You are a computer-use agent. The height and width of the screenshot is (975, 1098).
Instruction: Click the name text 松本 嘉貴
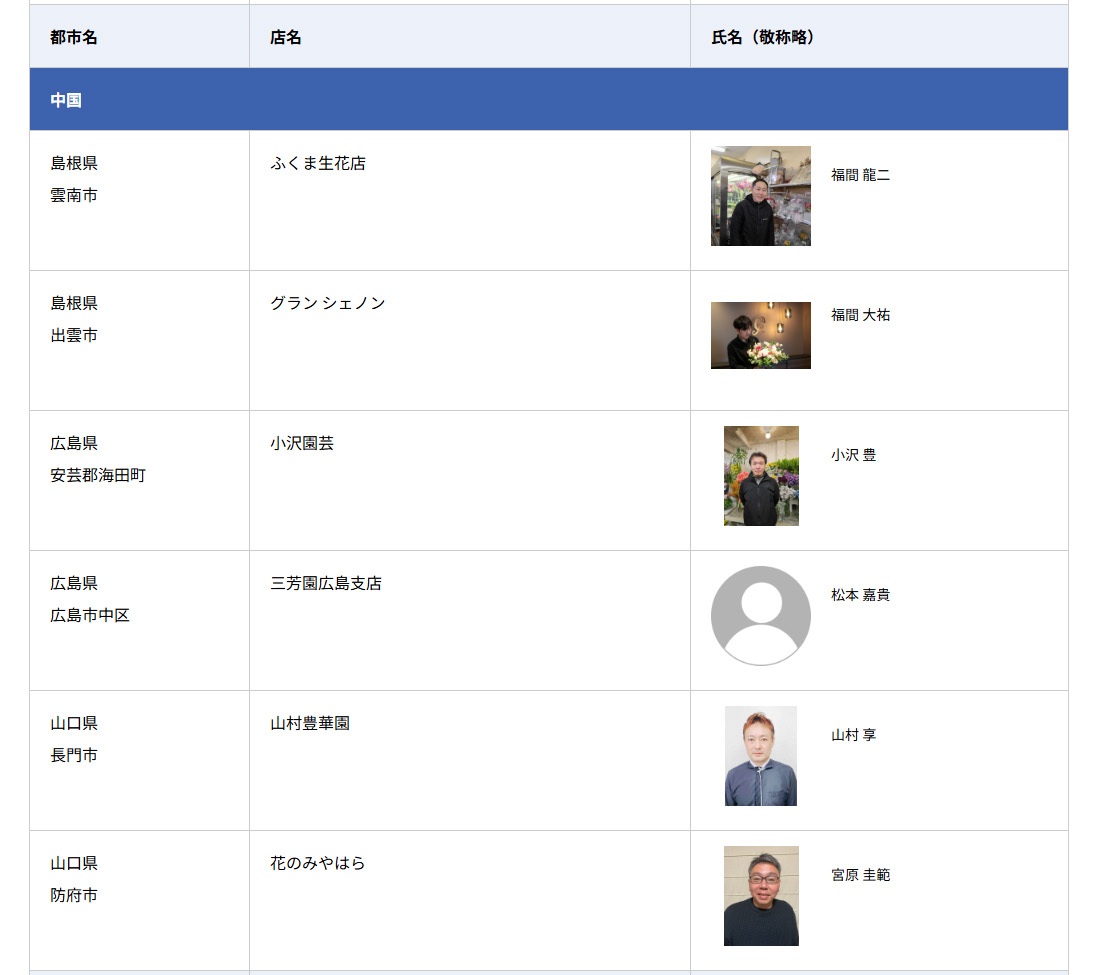coord(860,595)
